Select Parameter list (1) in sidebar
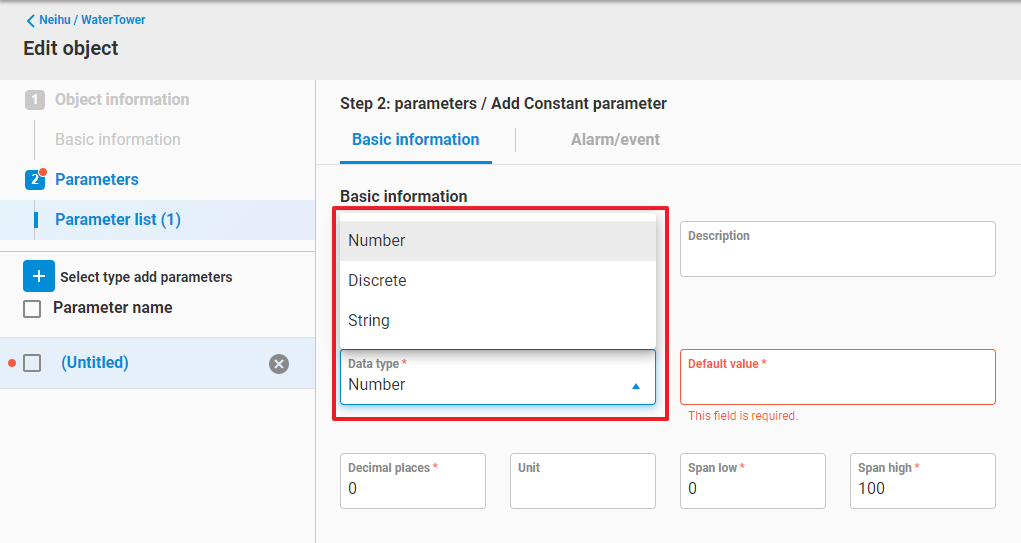The image size is (1021, 543). (118, 220)
